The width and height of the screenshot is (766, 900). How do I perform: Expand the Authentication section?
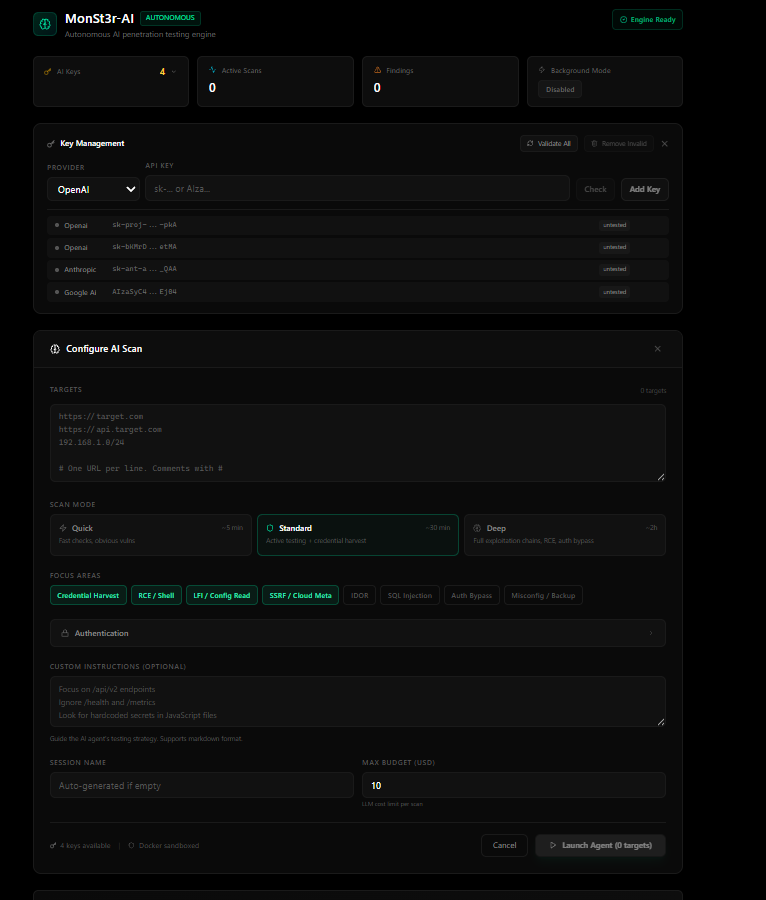point(357,633)
